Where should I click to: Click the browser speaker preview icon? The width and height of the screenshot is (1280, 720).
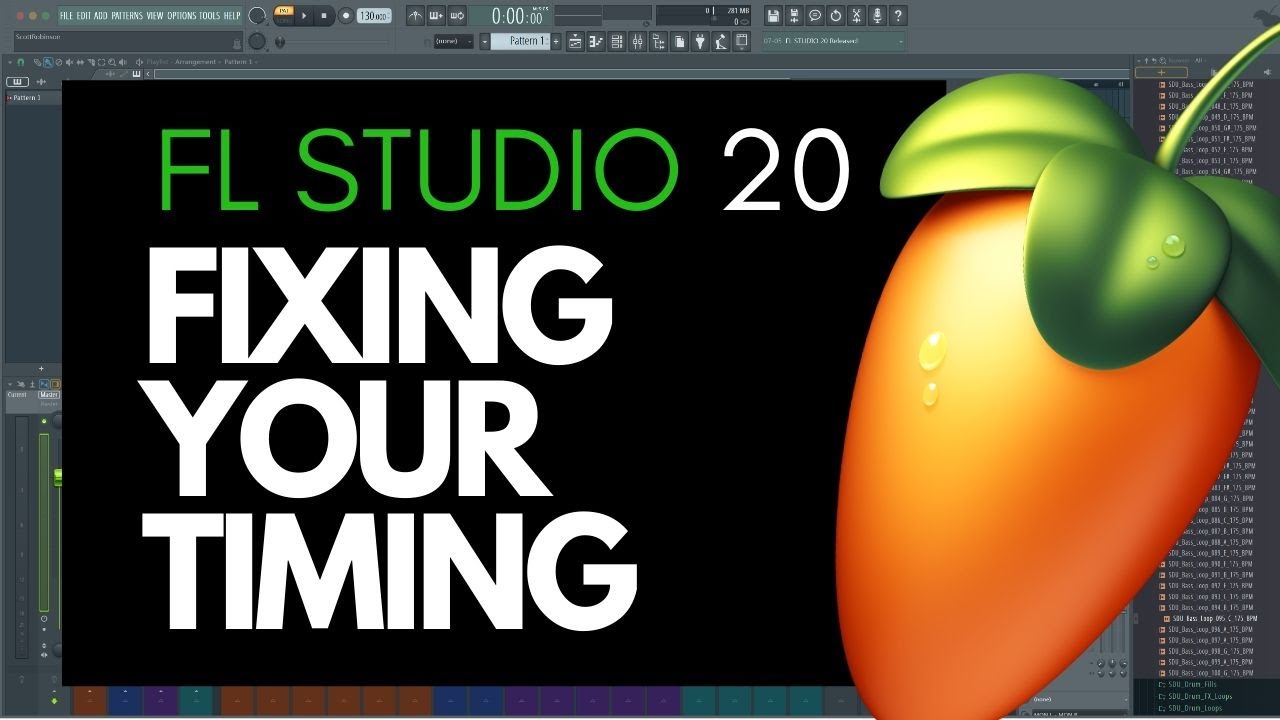1267,72
